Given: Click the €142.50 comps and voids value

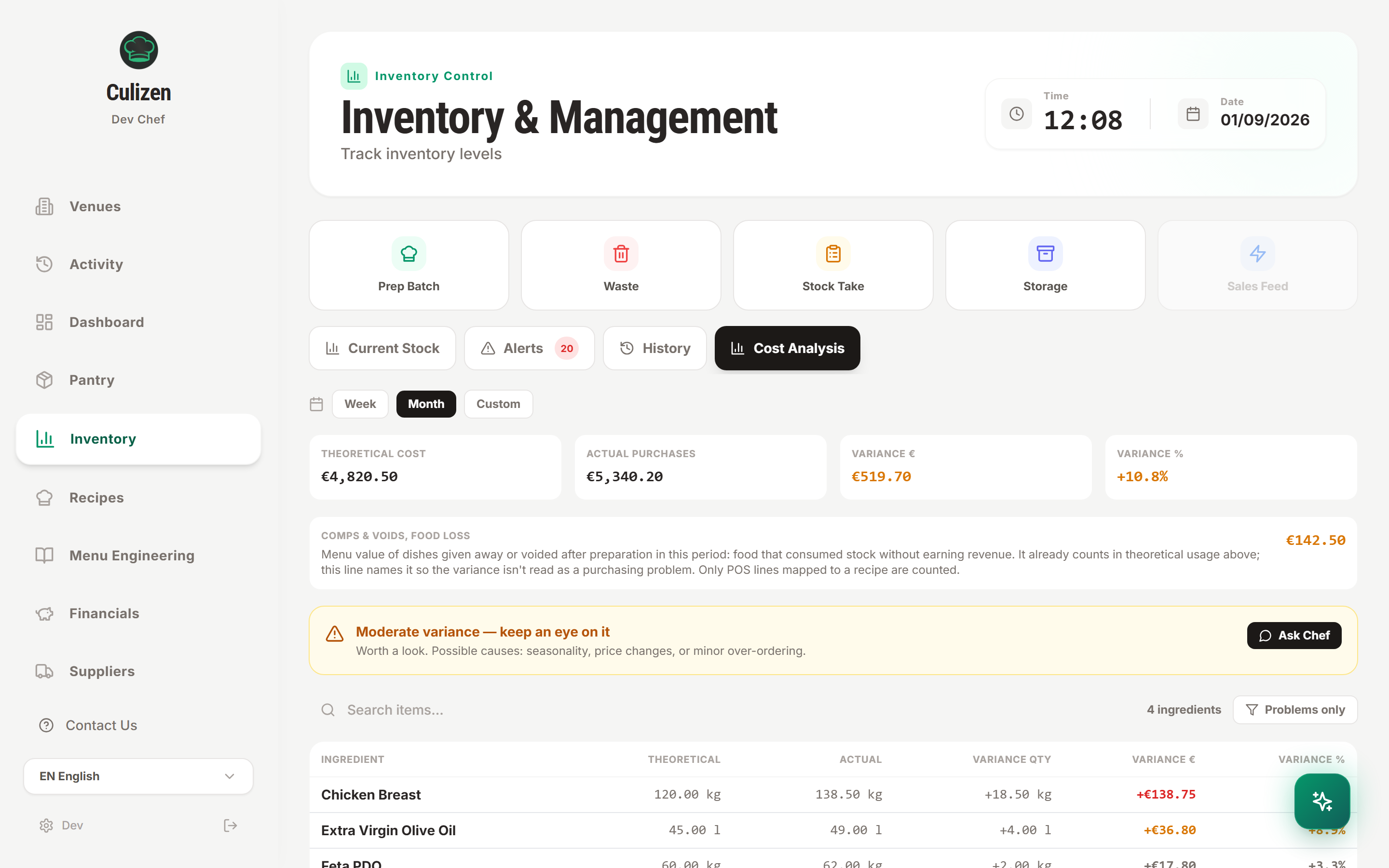Looking at the screenshot, I should [1316, 540].
